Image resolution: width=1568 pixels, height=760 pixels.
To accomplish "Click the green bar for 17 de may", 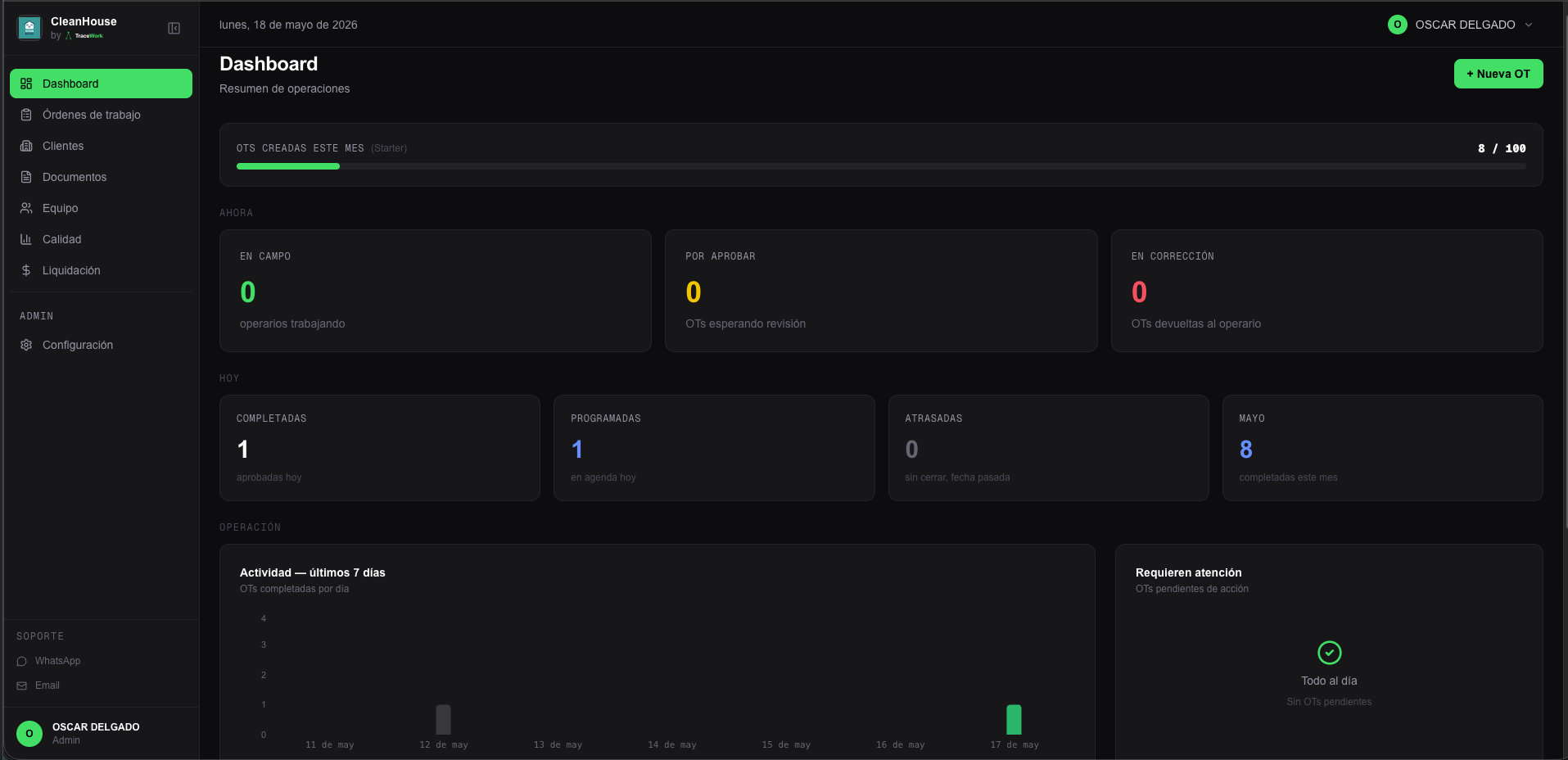I will pyautogui.click(x=1014, y=720).
